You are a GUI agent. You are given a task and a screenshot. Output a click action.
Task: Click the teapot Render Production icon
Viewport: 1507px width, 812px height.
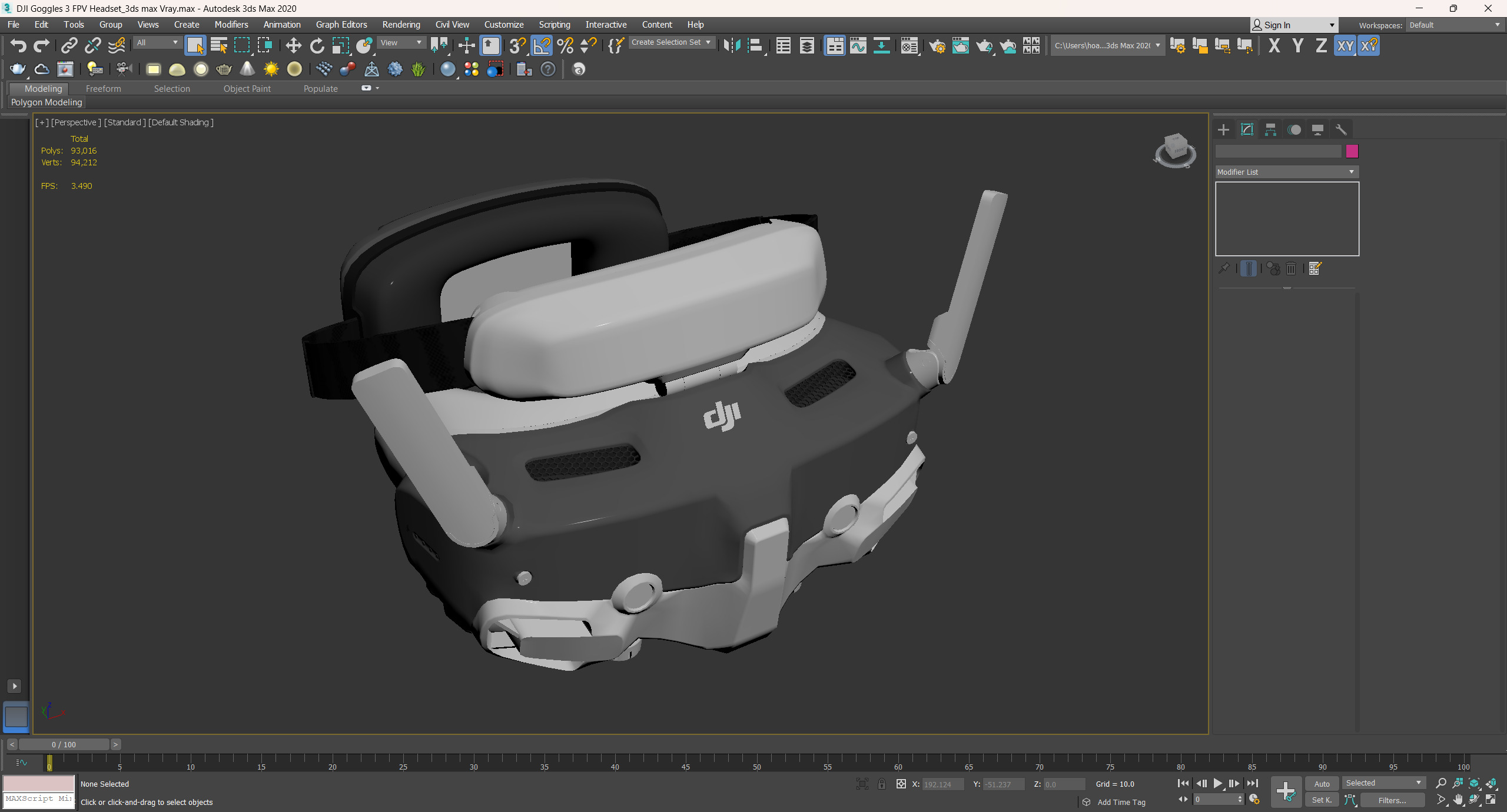[x=984, y=45]
